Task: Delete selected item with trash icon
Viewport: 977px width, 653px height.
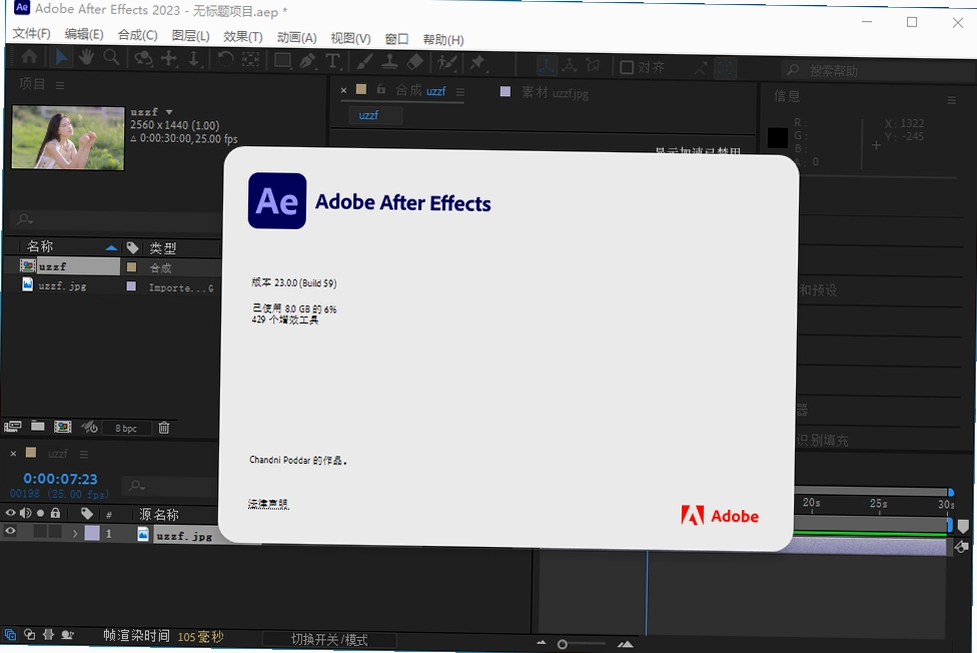Action: point(164,427)
